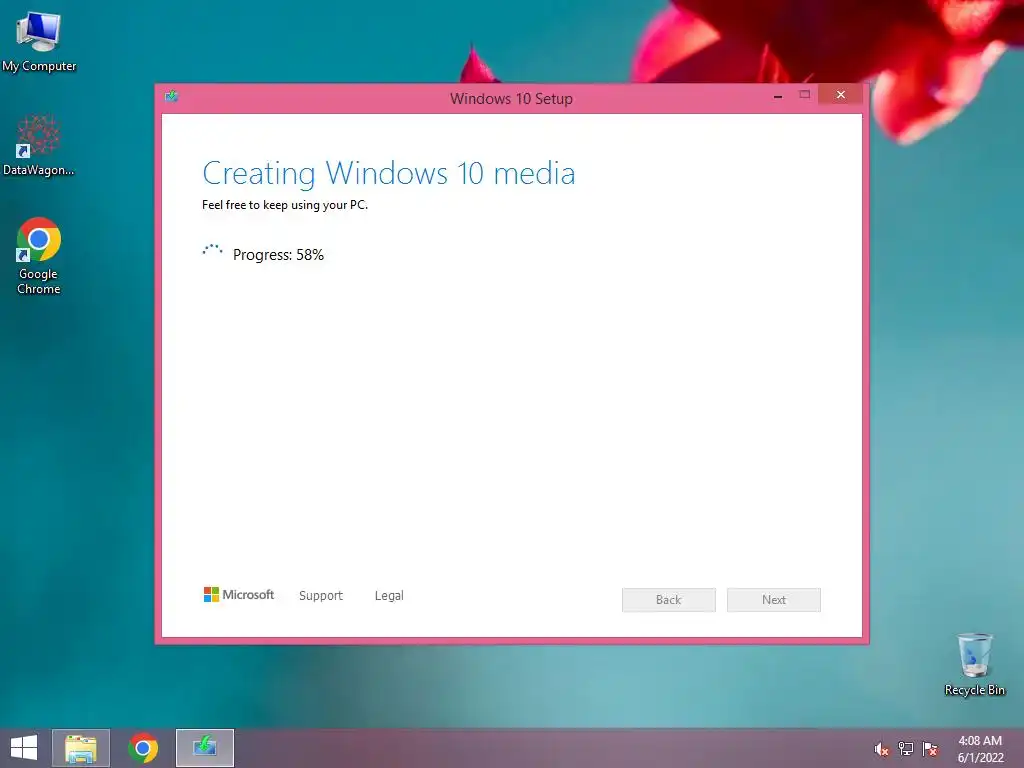
Task: Open the Support link
Action: click(321, 596)
